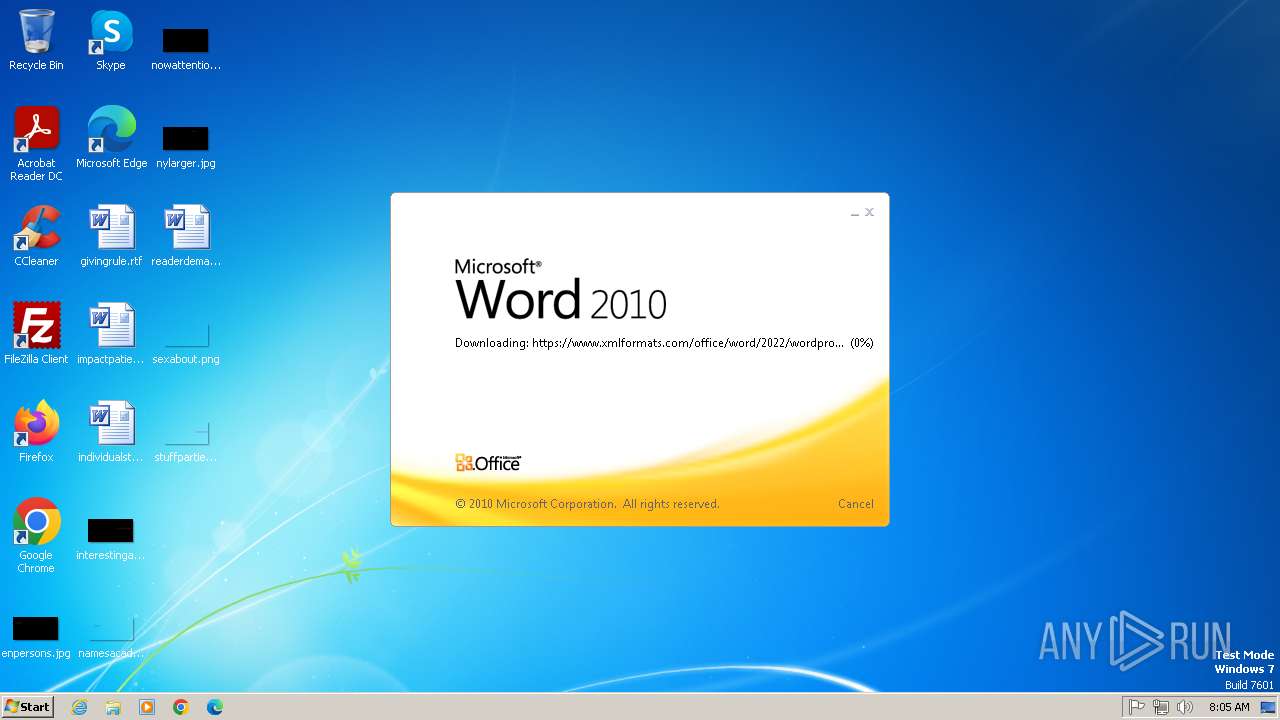Viewport: 1280px width, 720px height.
Task: Click the Show Desktop tray icon
Action: [1268, 707]
